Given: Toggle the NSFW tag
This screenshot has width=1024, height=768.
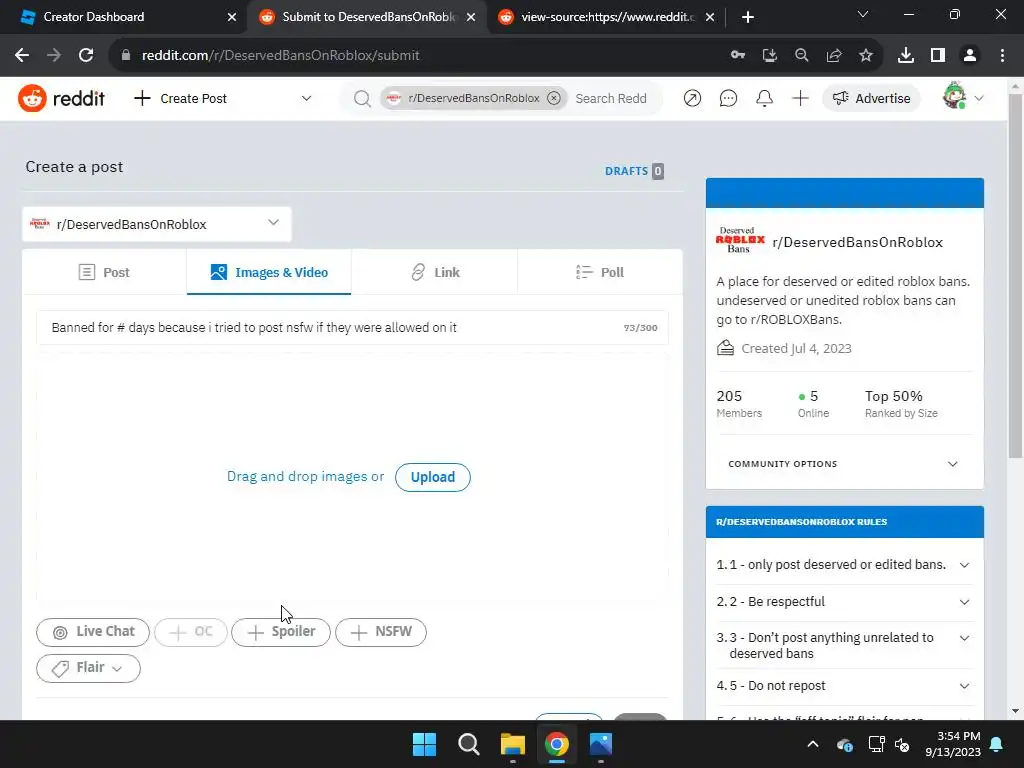Looking at the screenshot, I should (381, 632).
